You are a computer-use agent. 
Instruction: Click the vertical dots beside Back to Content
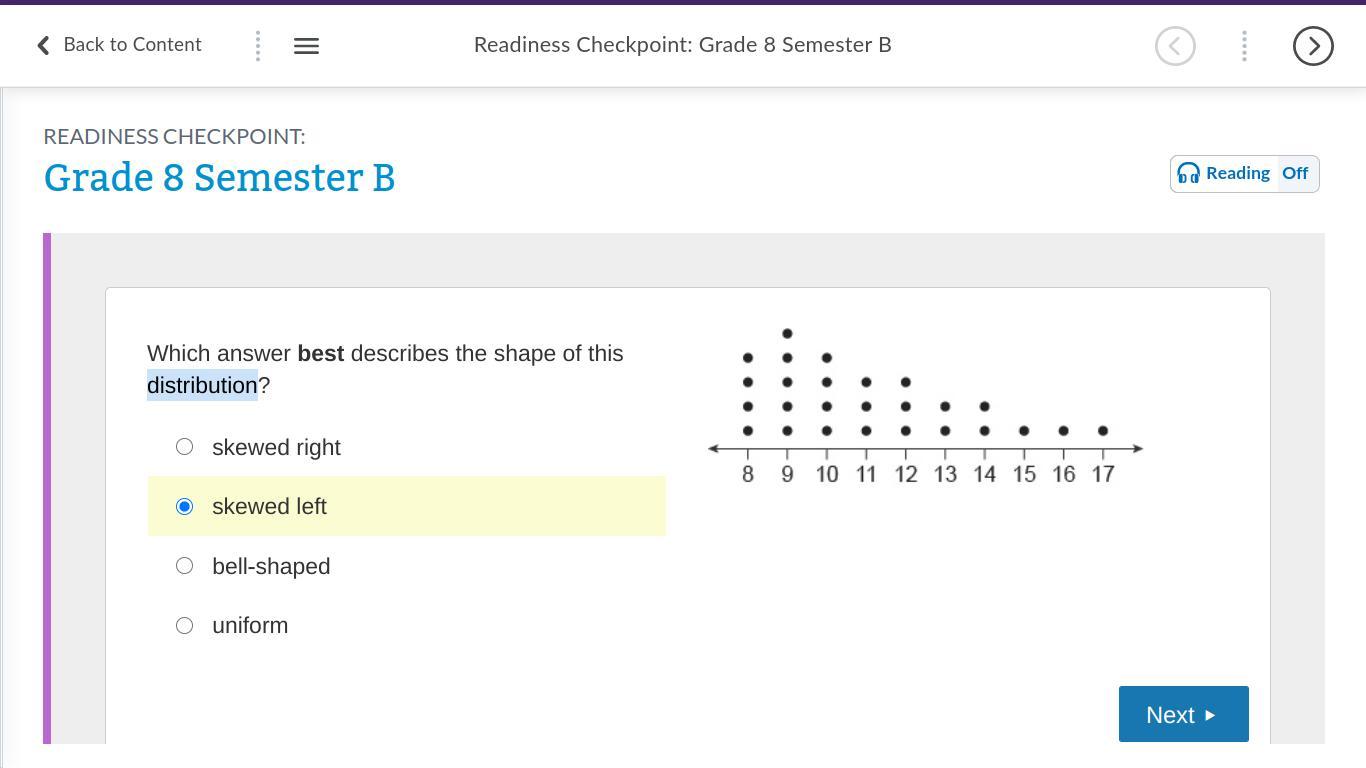click(258, 46)
